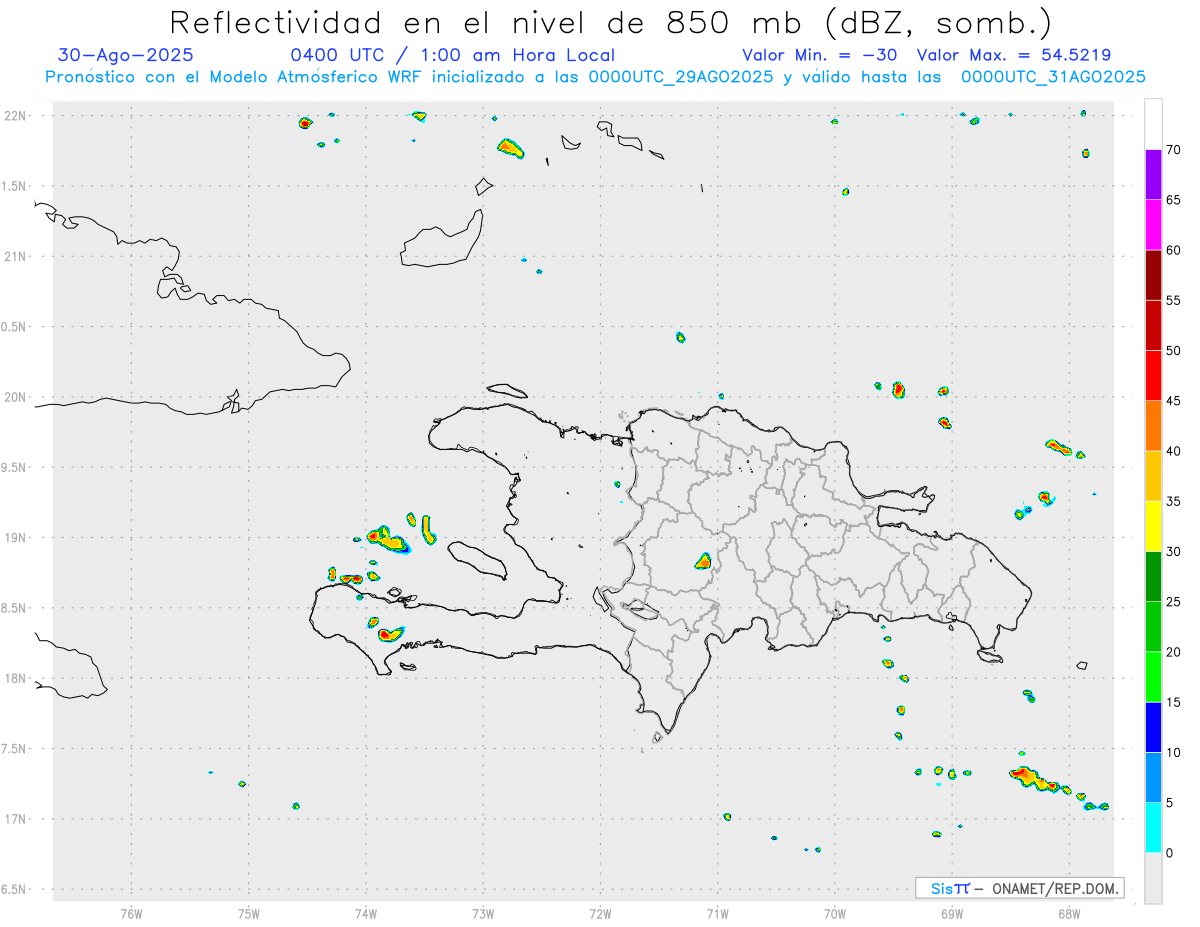Click the date text '30-Ago-2025'
1200x927 pixels.
(x=126, y=55)
